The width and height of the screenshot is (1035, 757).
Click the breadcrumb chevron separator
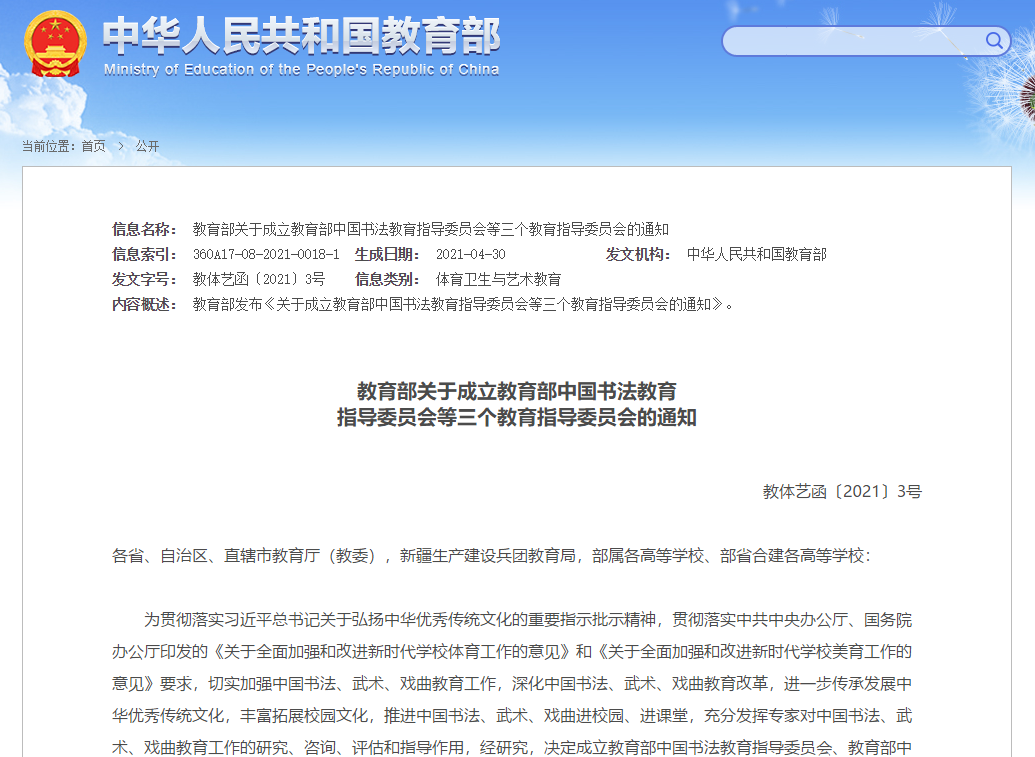(x=121, y=146)
